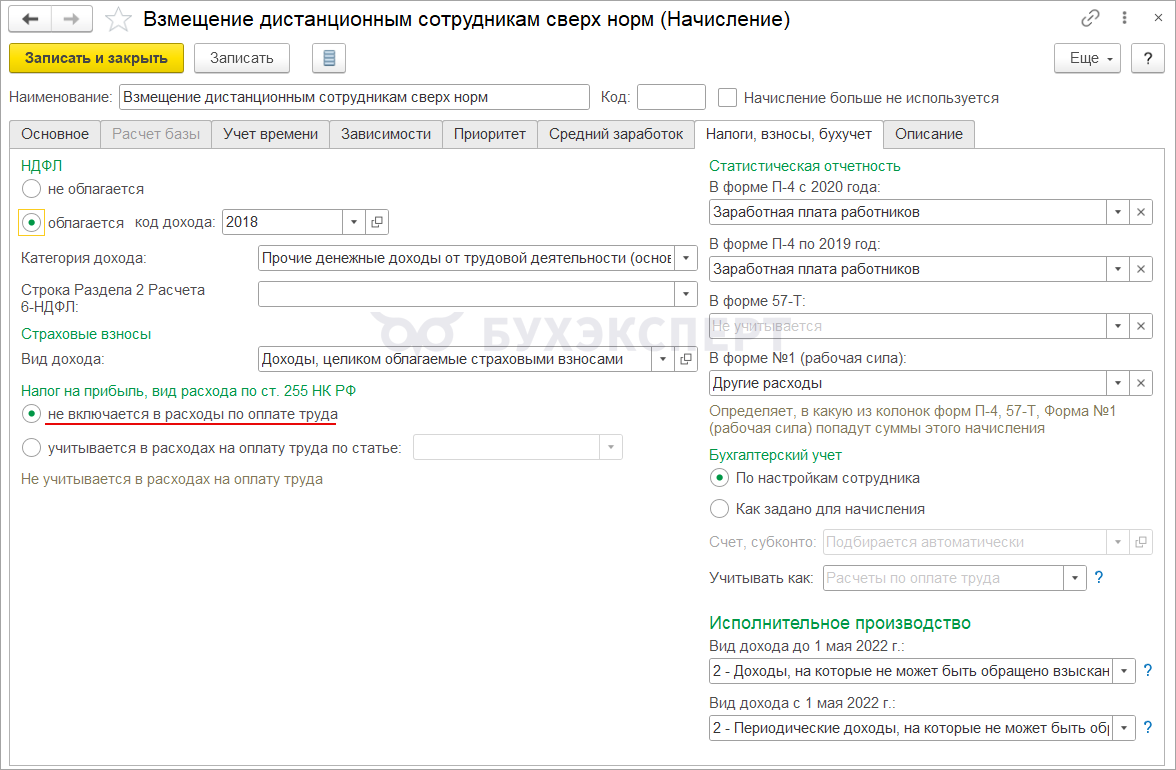Expand the Вид дохода страховые взносы dropdown

pos(663,359)
